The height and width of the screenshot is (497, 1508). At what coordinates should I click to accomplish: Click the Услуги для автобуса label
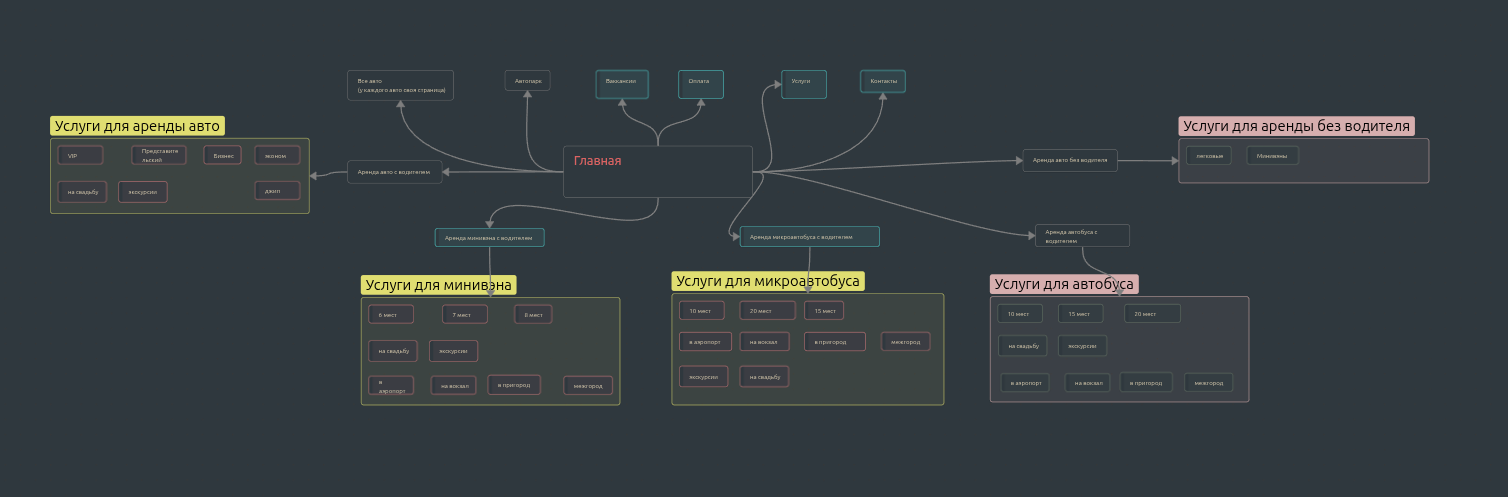[1064, 284]
